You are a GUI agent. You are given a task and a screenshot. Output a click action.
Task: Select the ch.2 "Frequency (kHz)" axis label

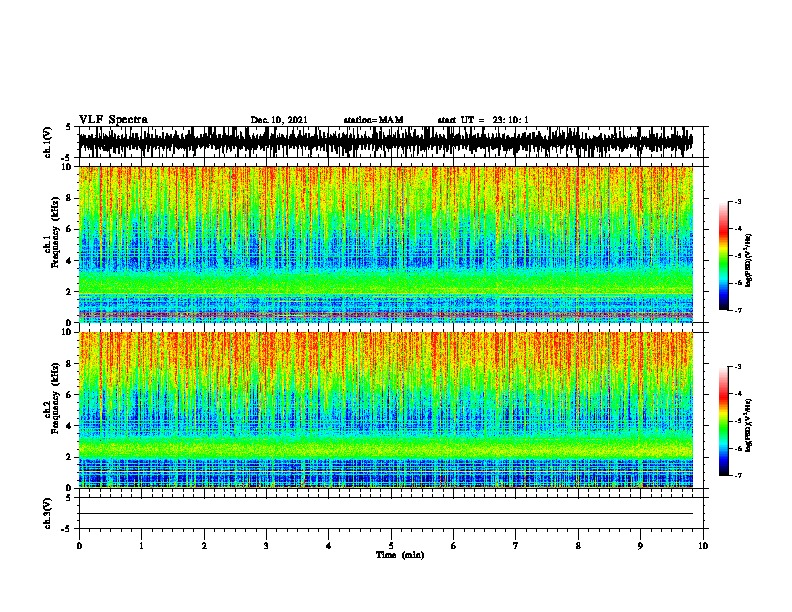(54, 398)
